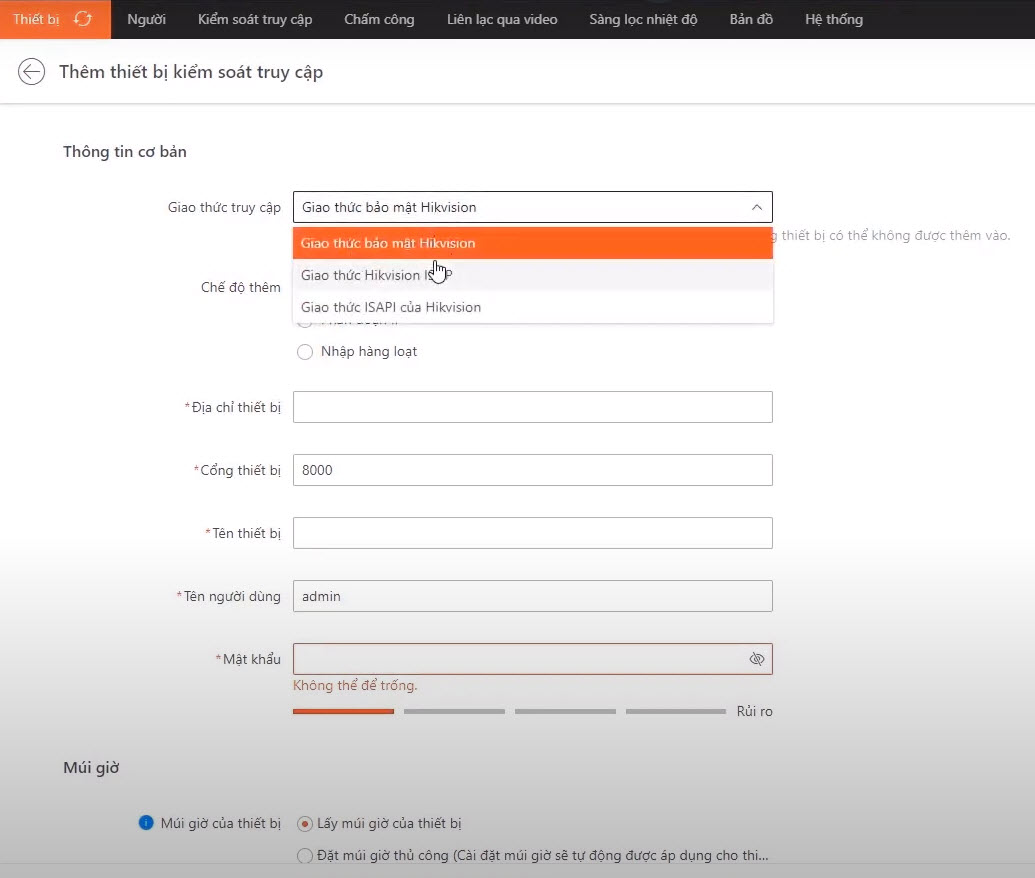This screenshot has width=1035, height=878.
Task: Open the Kiểm soát truy cập tab
Action: click(x=255, y=19)
